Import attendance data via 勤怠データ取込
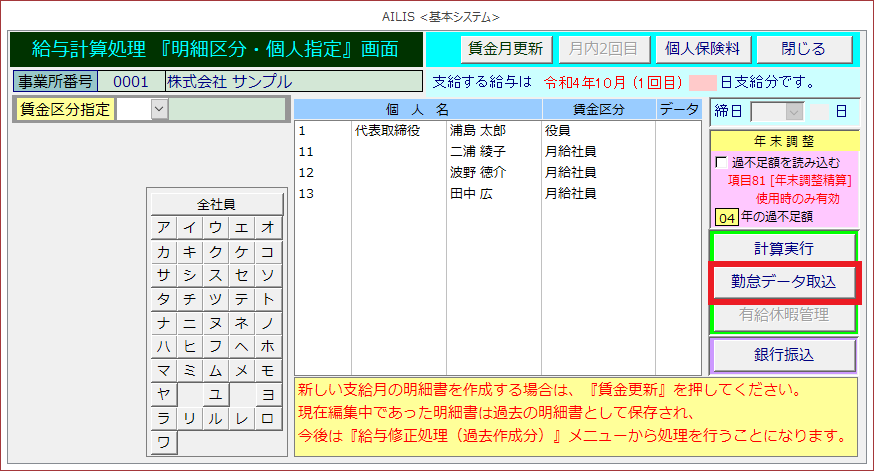 [783, 282]
